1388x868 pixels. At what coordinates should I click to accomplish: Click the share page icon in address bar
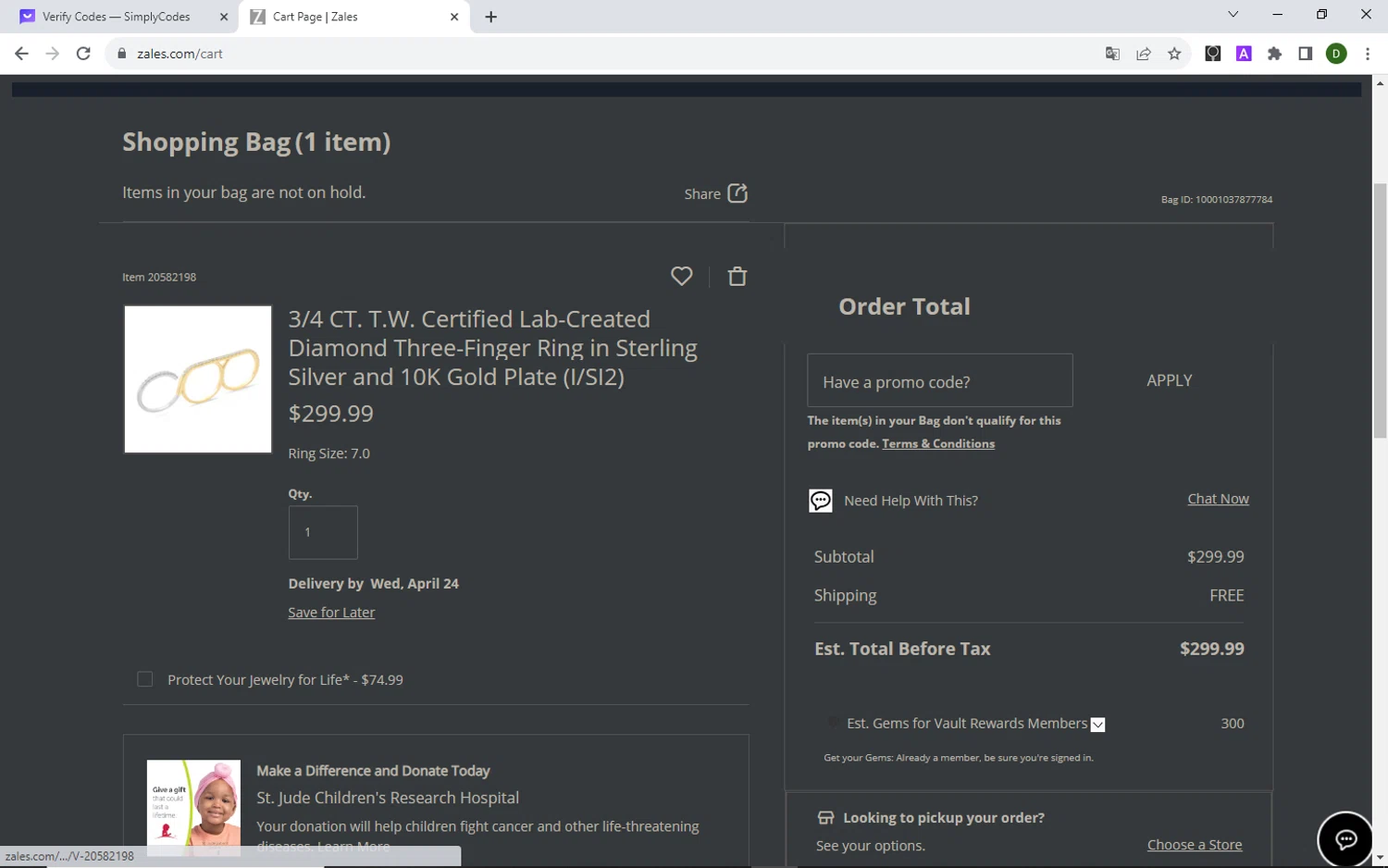pos(1144,54)
